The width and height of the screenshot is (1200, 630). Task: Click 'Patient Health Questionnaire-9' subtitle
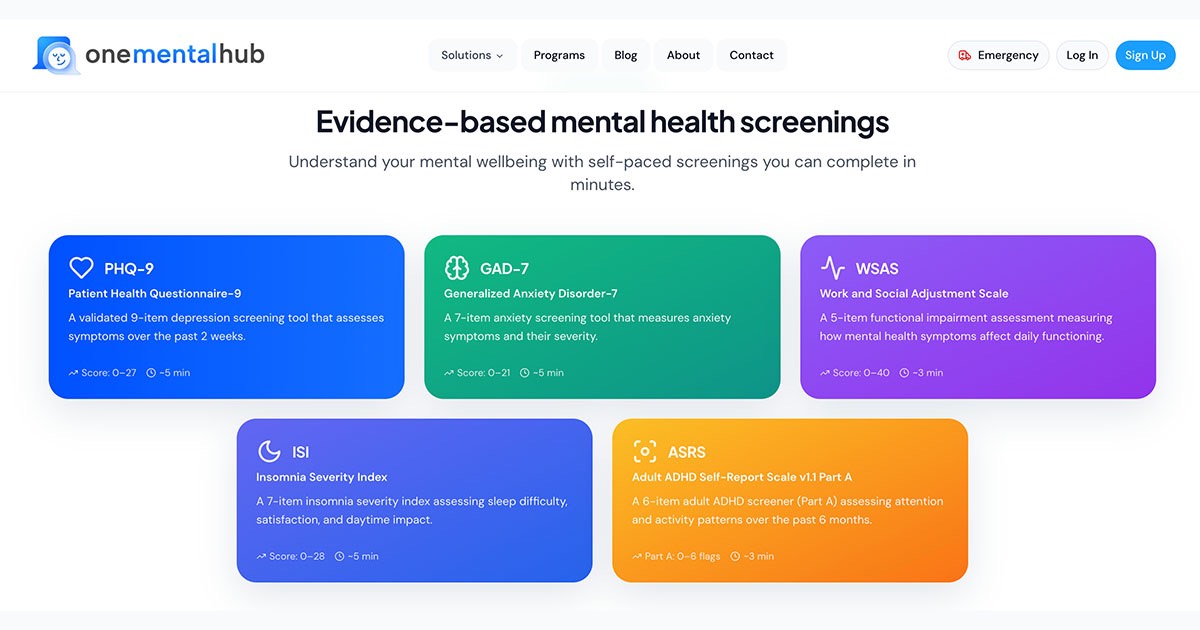click(155, 294)
